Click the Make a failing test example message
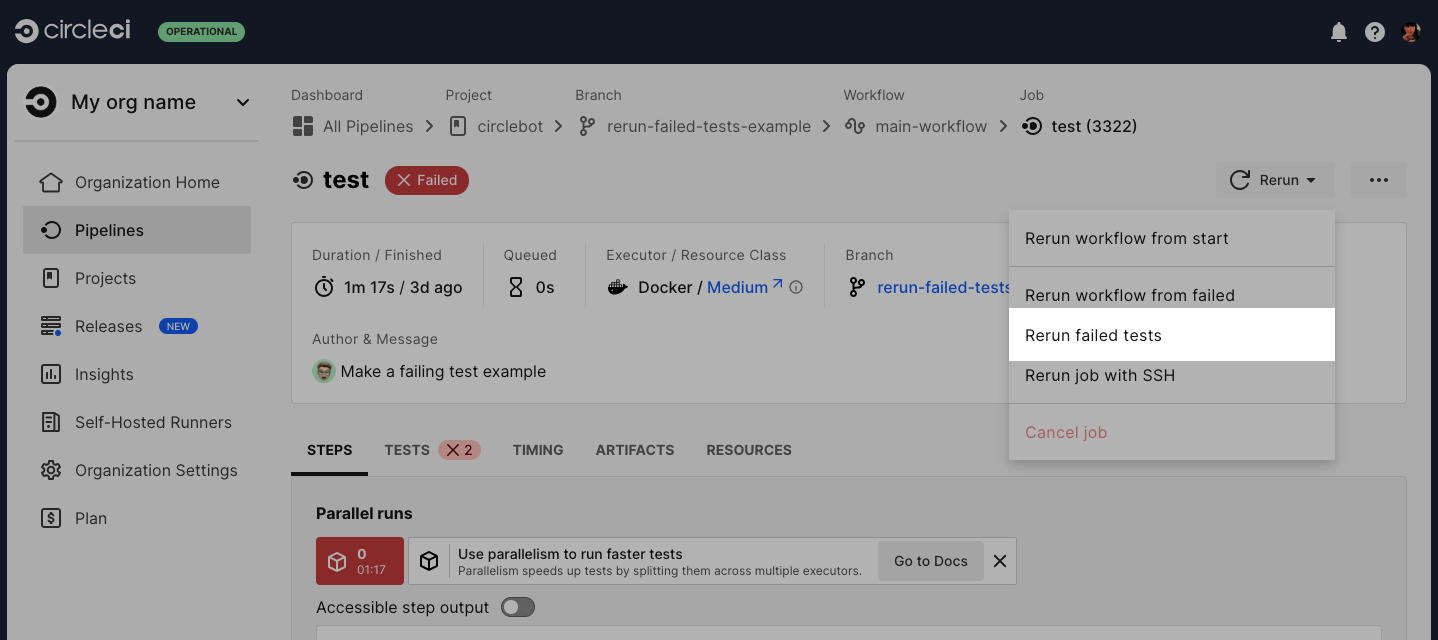Screen dimensions: 1438x640 tap(443, 371)
